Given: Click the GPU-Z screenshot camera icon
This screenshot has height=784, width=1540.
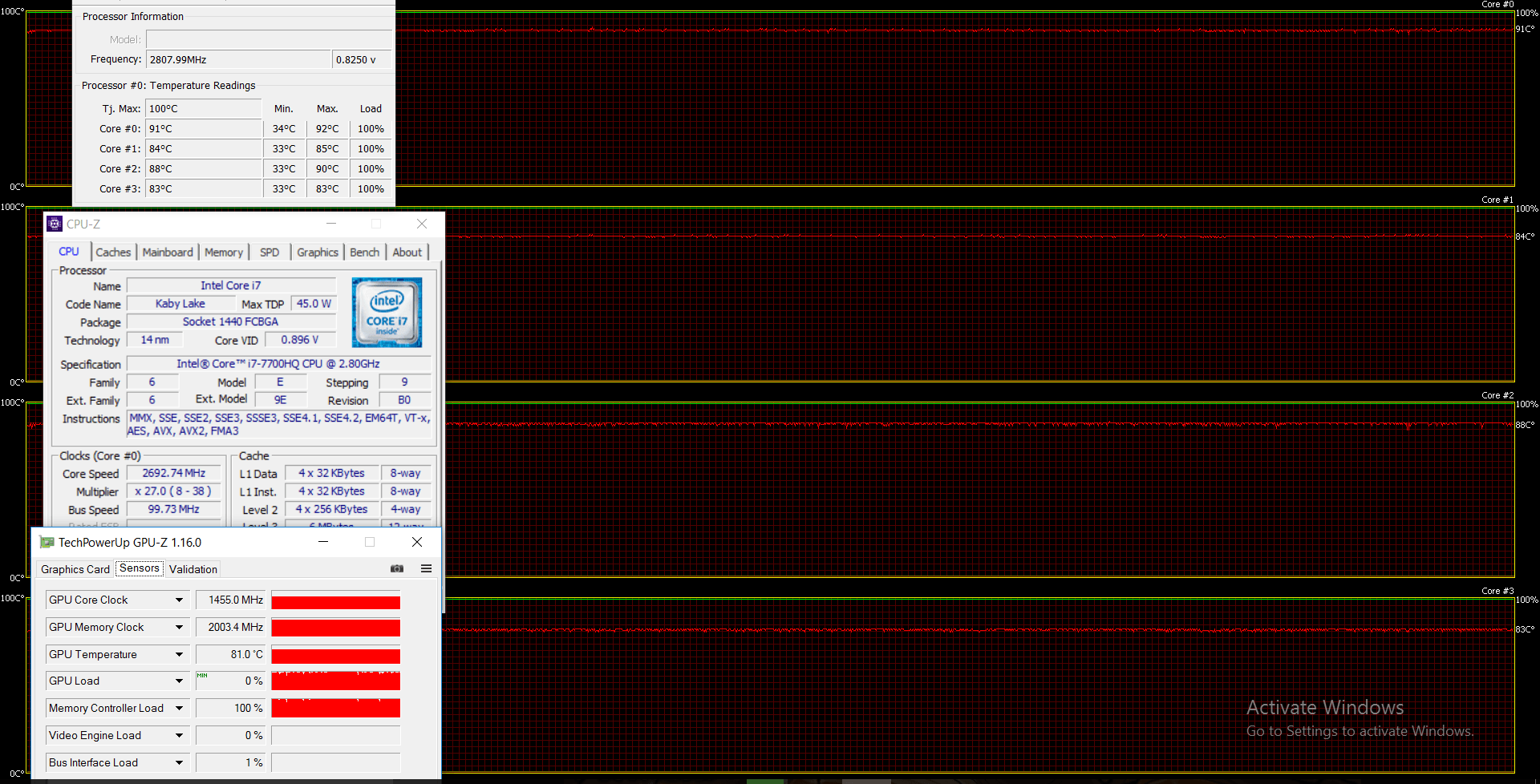Looking at the screenshot, I should 397,568.
